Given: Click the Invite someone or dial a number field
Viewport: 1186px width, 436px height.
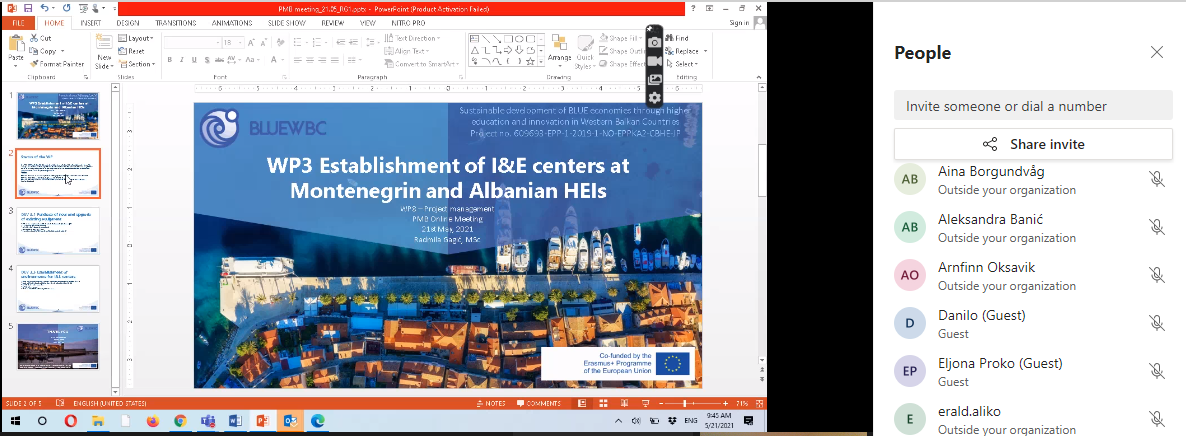Looking at the screenshot, I should [1033, 105].
